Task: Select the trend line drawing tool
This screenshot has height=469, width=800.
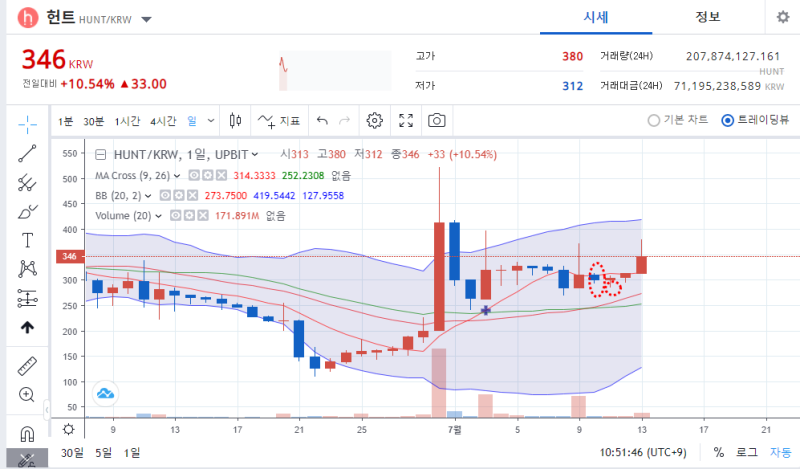Action: [28, 153]
